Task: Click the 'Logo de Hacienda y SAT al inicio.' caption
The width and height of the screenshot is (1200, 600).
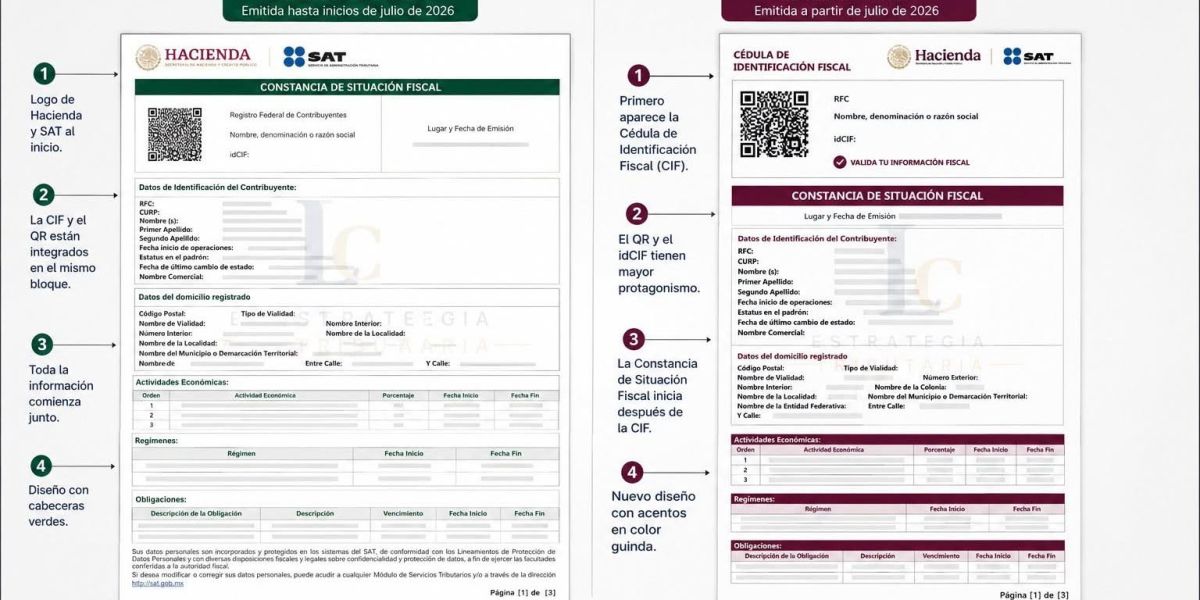Action: click(55, 123)
